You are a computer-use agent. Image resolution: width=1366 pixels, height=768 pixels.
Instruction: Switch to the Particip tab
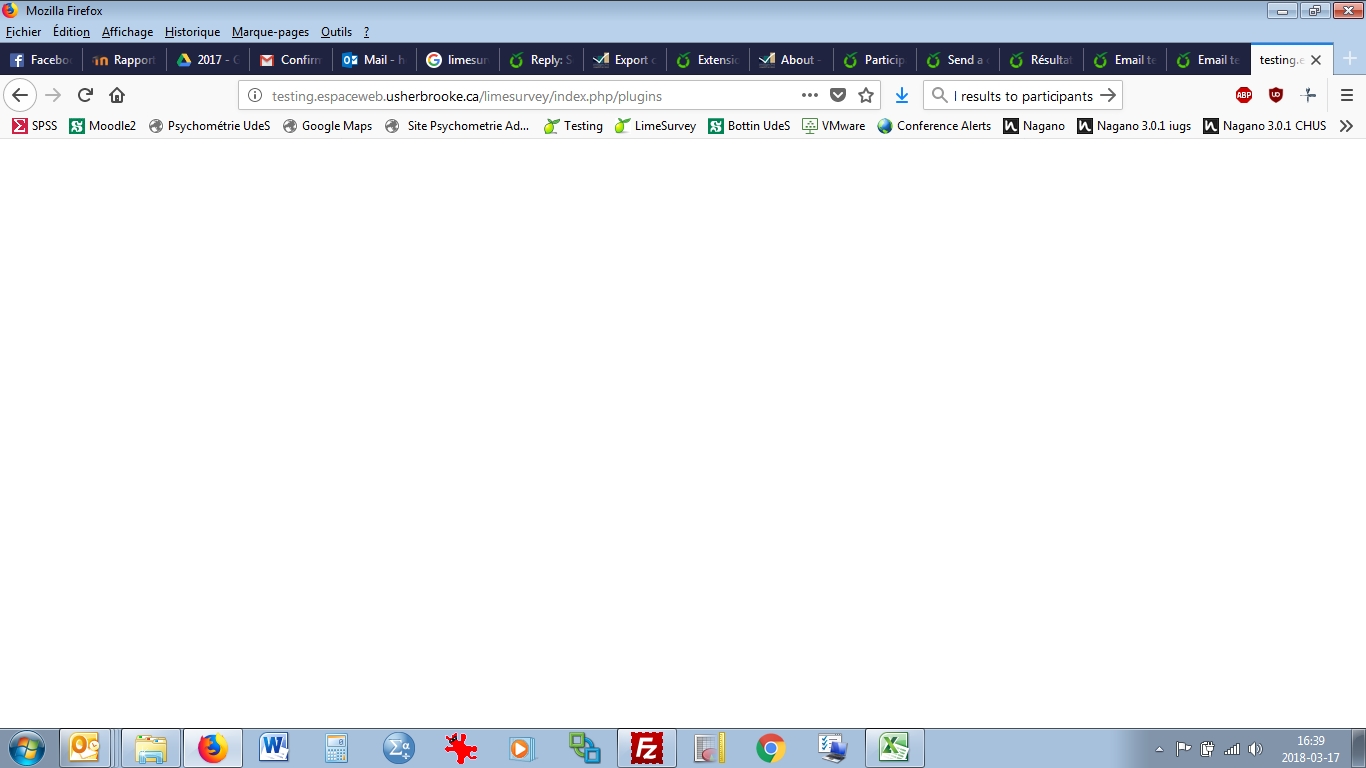(x=875, y=60)
